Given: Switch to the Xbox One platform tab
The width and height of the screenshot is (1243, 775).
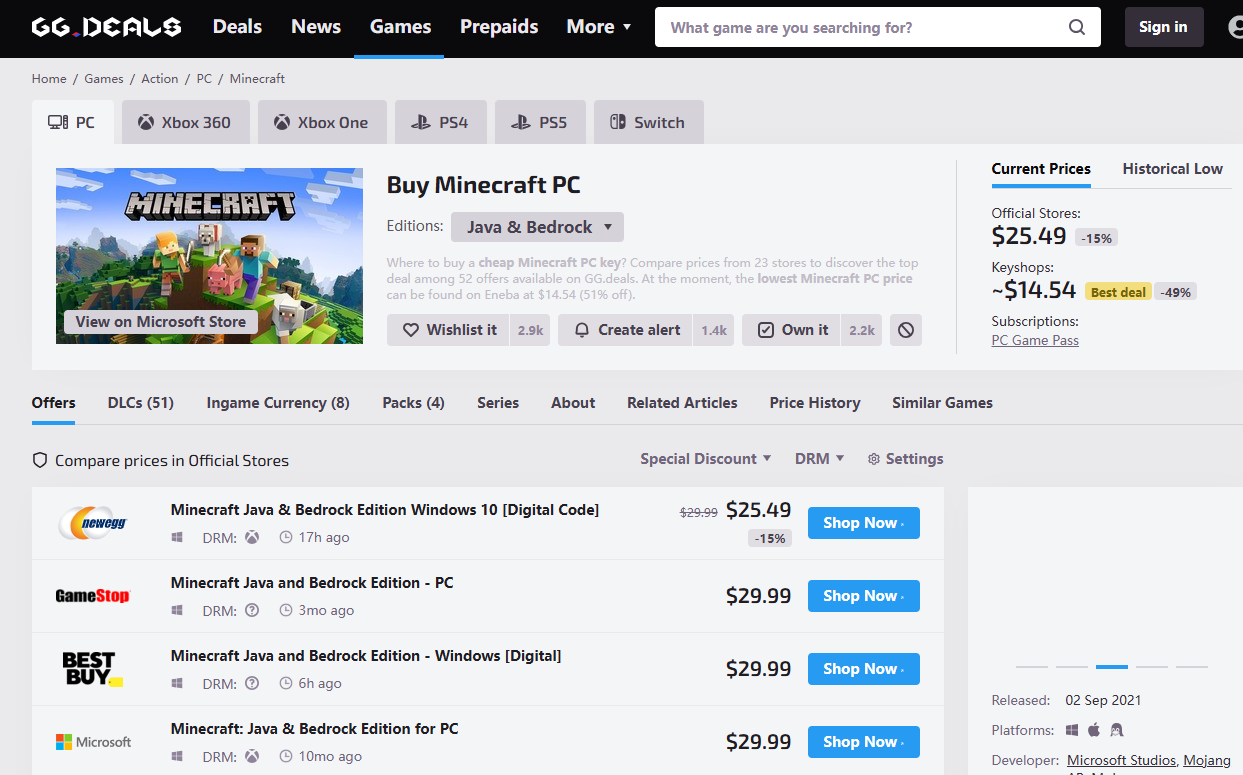Looking at the screenshot, I should [x=322, y=123].
